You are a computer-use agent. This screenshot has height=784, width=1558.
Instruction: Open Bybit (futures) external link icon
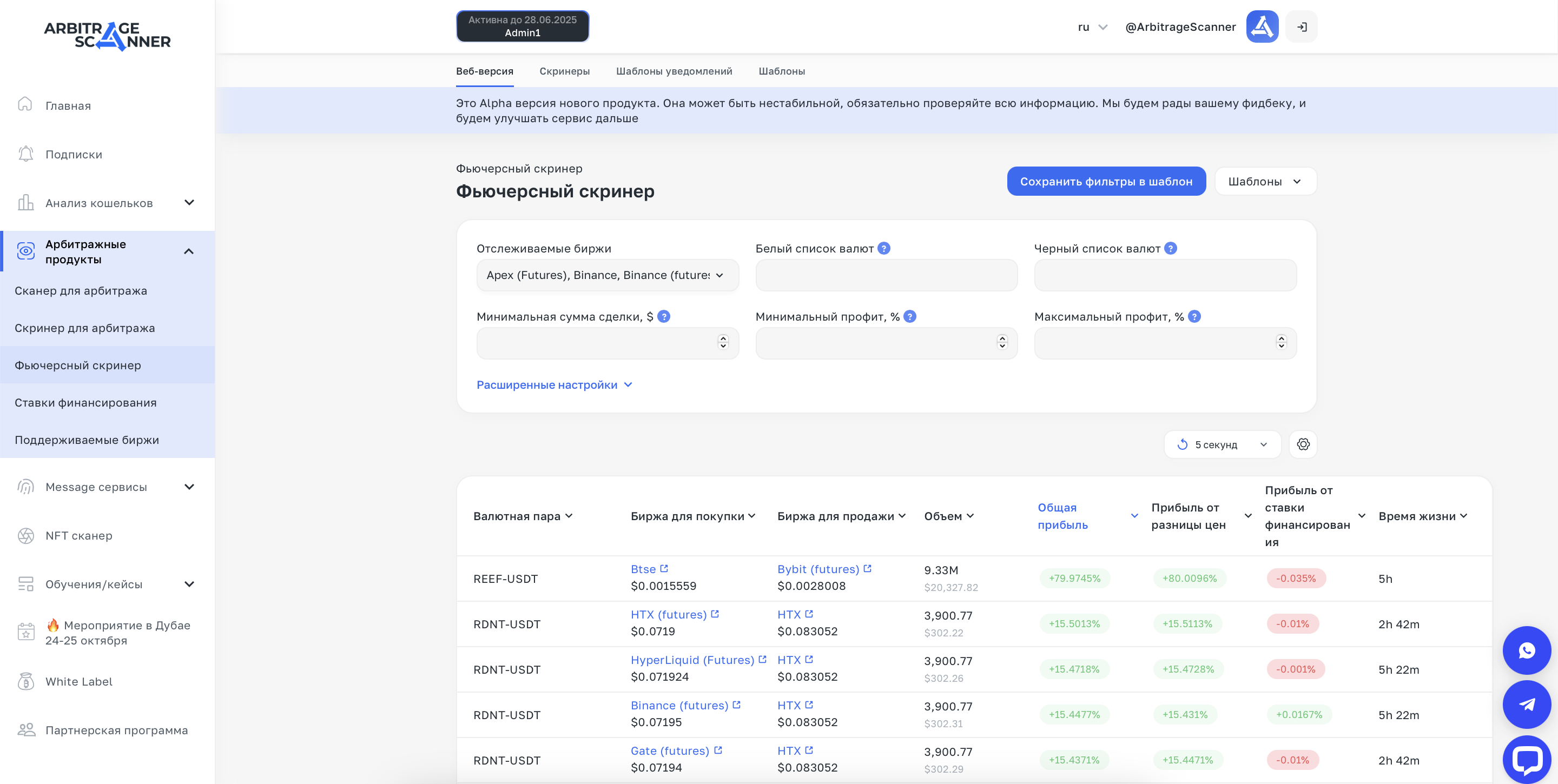pyautogui.click(x=867, y=569)
